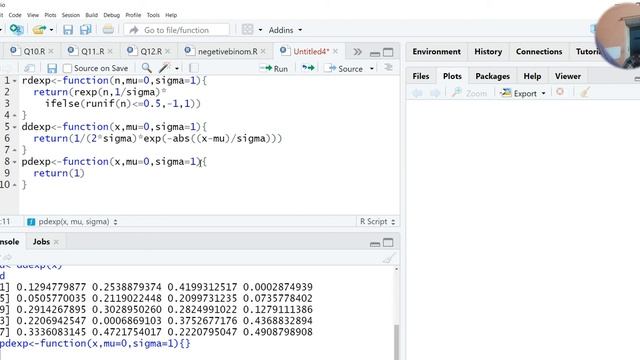The width and height of the screenshot is (640, 360).
Task: Close the Jobs tab
Action: coord(56,242)
